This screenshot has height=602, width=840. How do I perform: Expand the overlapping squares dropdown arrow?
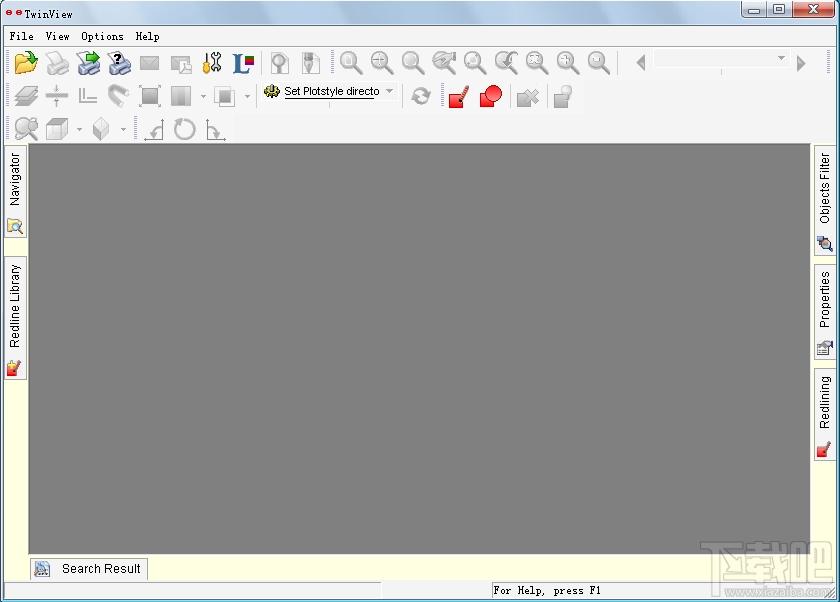coord(247,97)
